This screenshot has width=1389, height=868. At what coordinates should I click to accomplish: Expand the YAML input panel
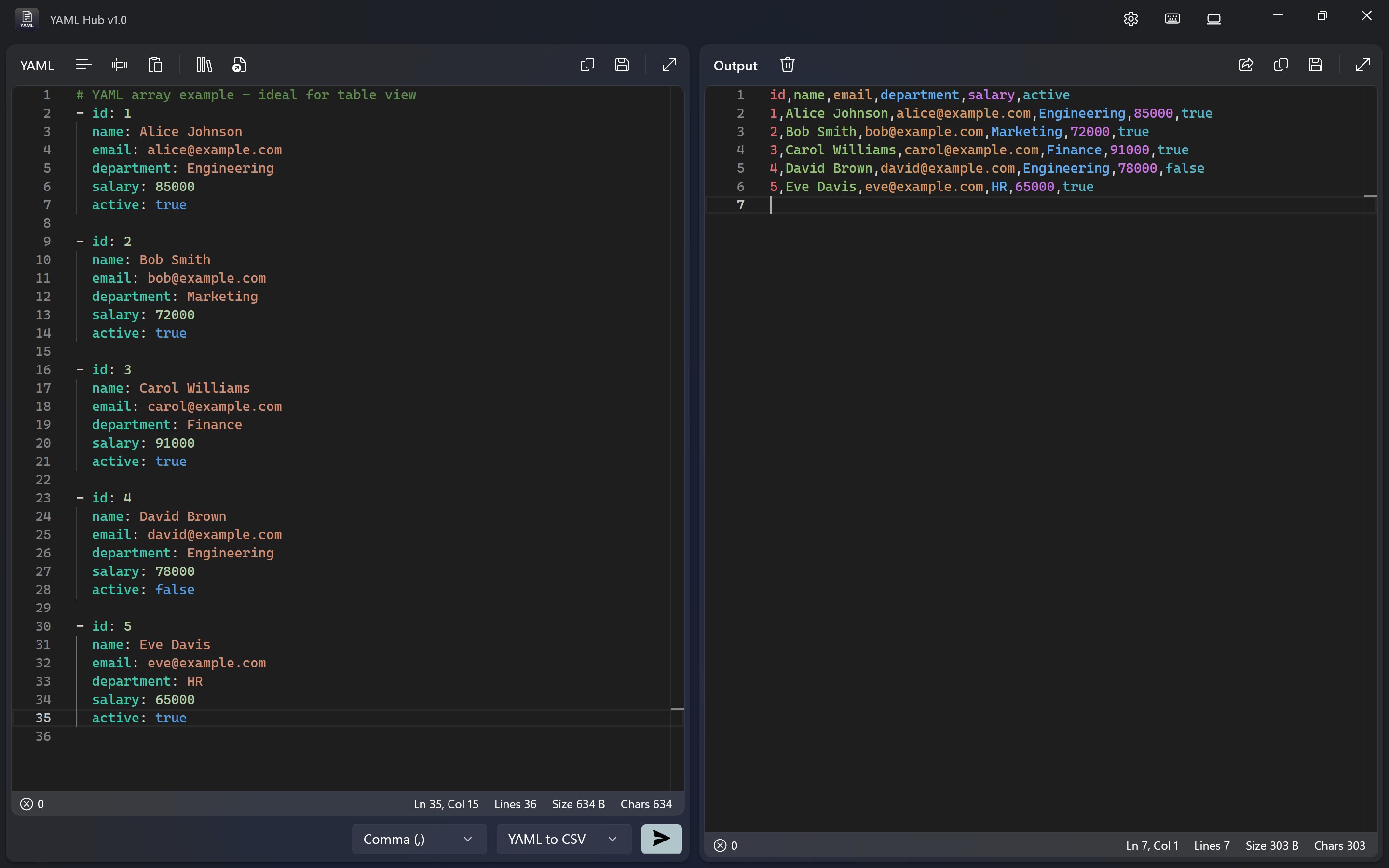click(x=669, y=65)
